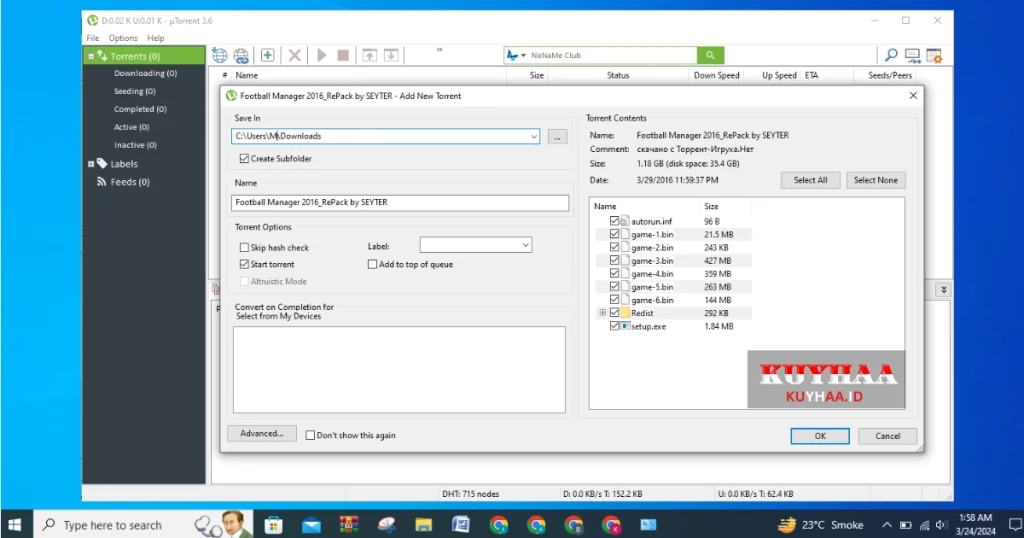Screen dimensions: 1024x538
Task: Toggle Don't show this again checkbox
Action: point(310,435)
